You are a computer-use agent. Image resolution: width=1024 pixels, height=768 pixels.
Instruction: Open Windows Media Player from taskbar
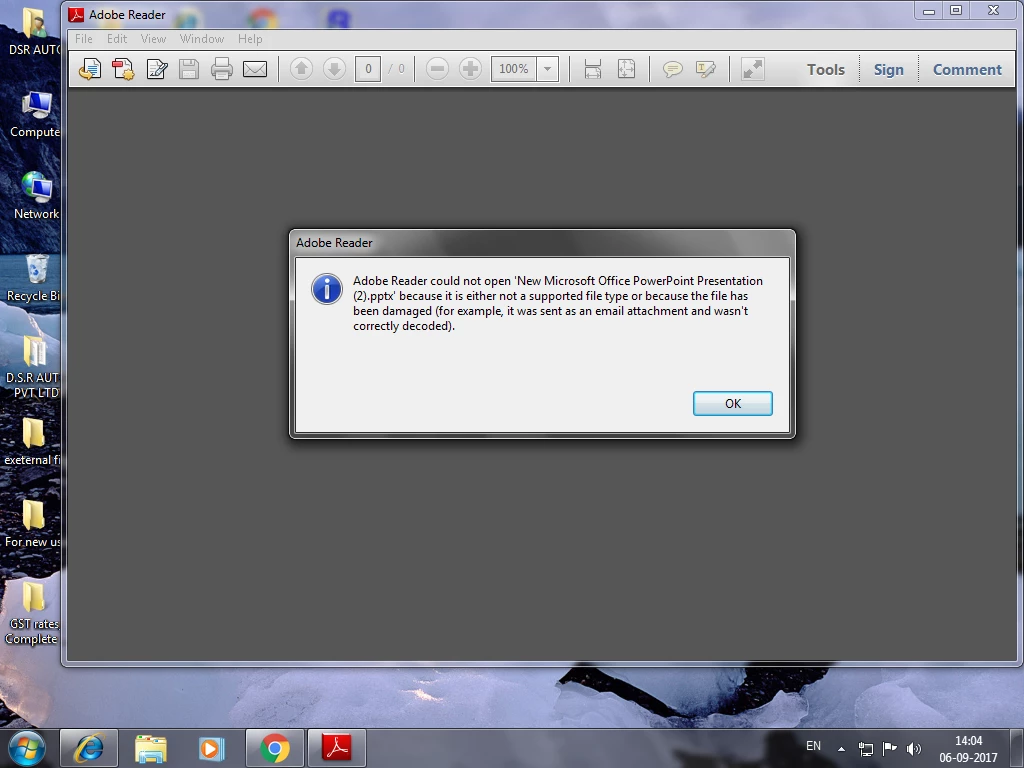click(x=212, y=748)
